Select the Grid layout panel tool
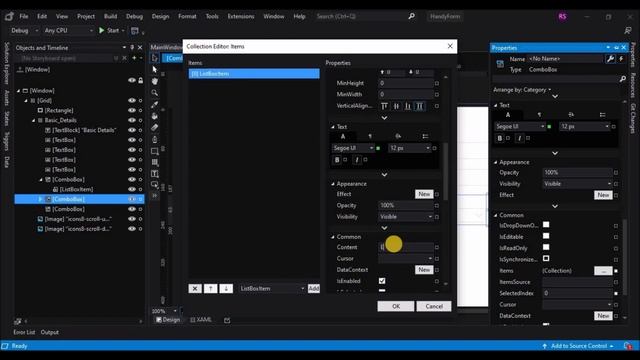 [155, 162]
